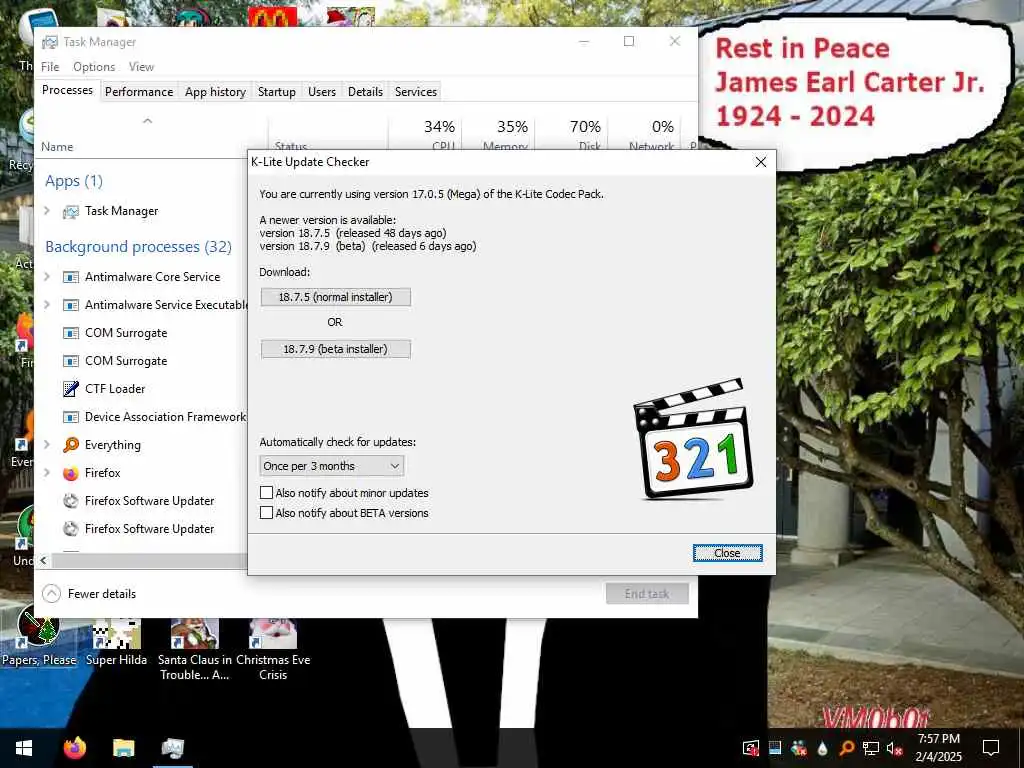
Task: Collapse Task Manager with Fewer details
Action: coord(89,594)
